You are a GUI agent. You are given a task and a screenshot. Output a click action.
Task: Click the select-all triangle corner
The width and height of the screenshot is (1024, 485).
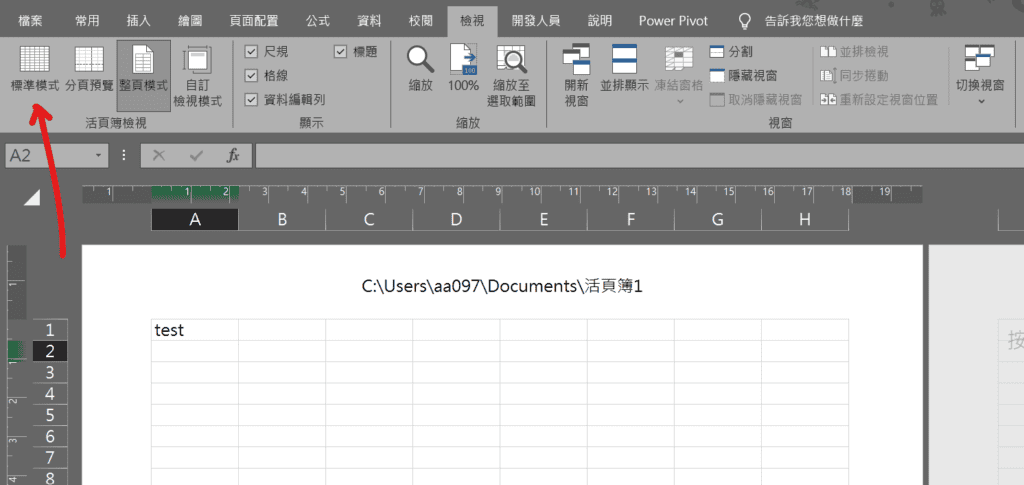[32, 198]
